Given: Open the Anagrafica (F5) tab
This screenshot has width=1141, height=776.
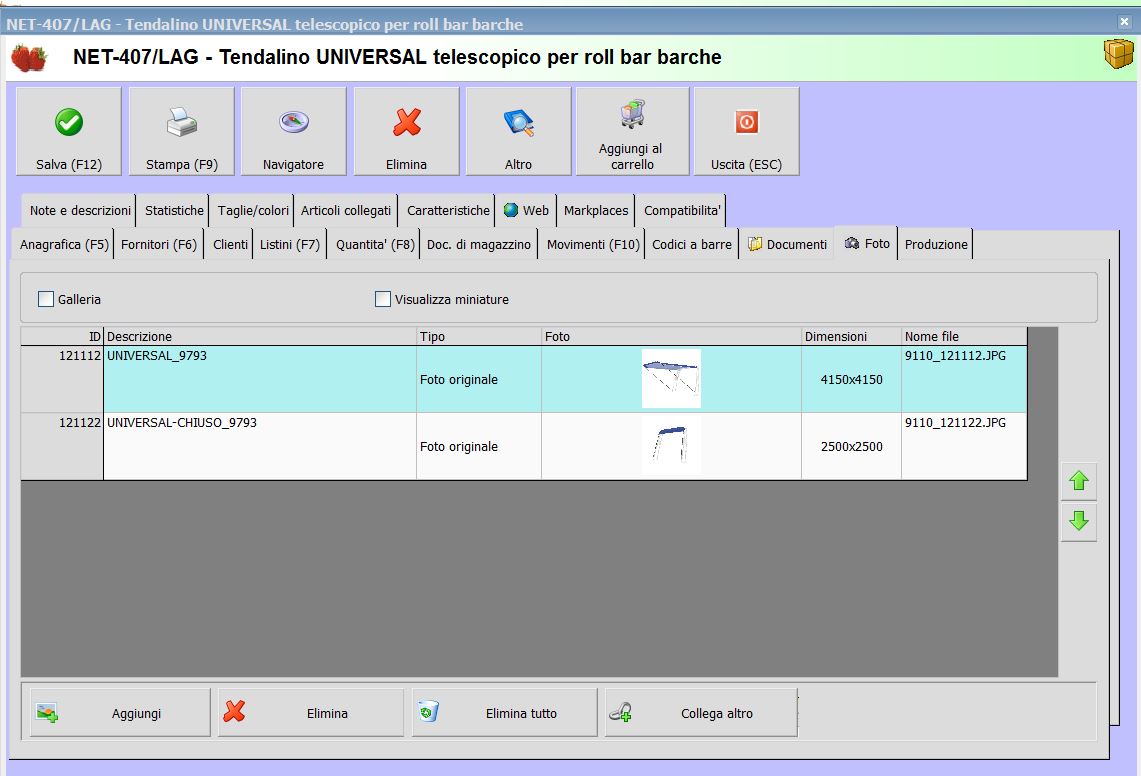Looking at the screenshot, I should [x=63, y=245].
